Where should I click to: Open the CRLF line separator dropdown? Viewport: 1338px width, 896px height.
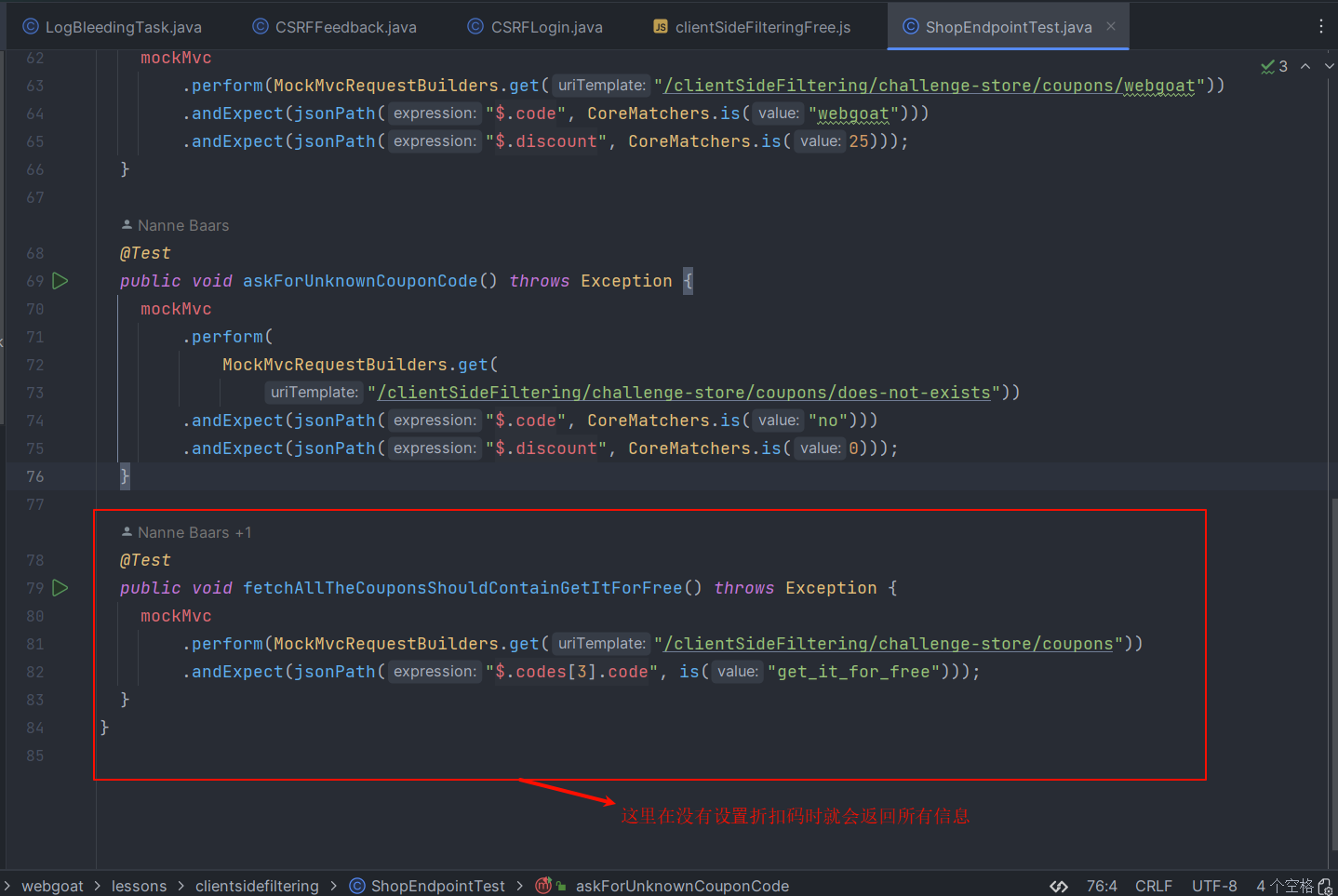(x=1153, y=886)
